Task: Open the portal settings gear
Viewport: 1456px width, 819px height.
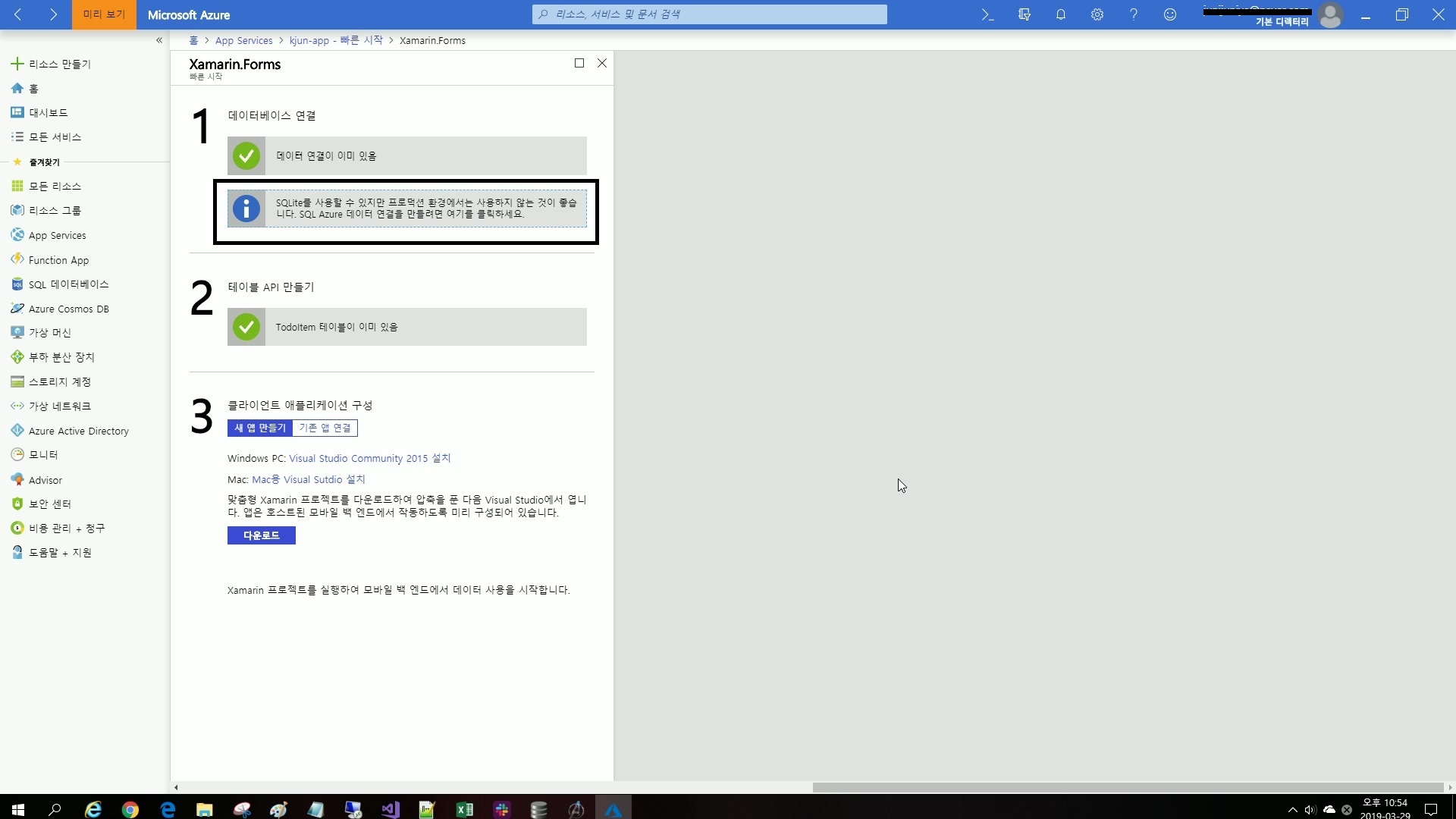Action: tap(1097, 14)
